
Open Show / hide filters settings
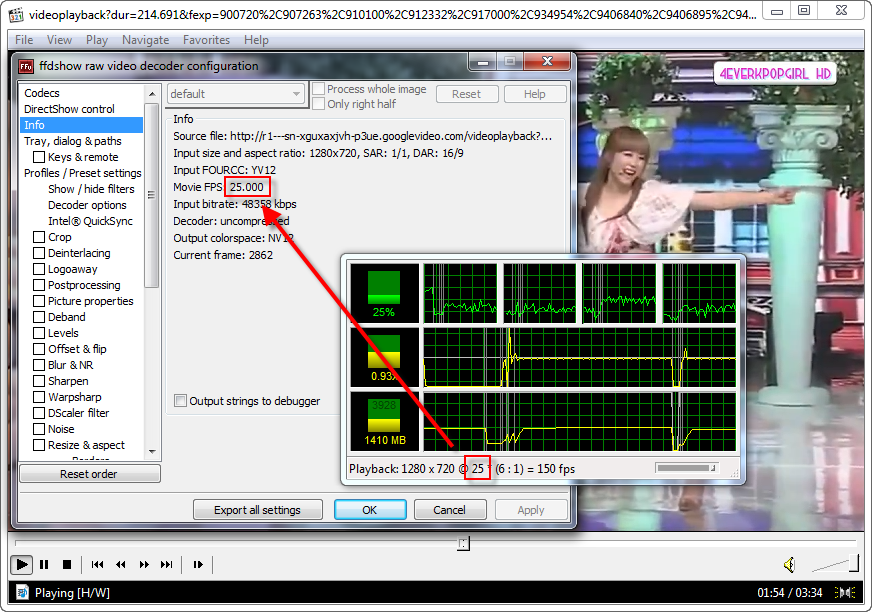pyautogui.click(x=91, y=189)
